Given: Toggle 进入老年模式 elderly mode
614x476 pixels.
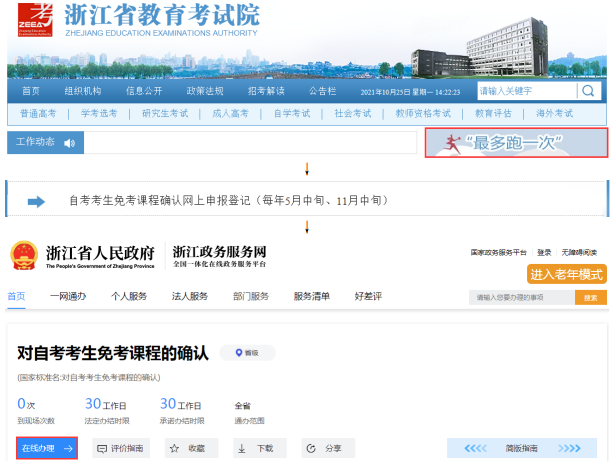Looking at the screenshot, I should [x=567, y=274].
